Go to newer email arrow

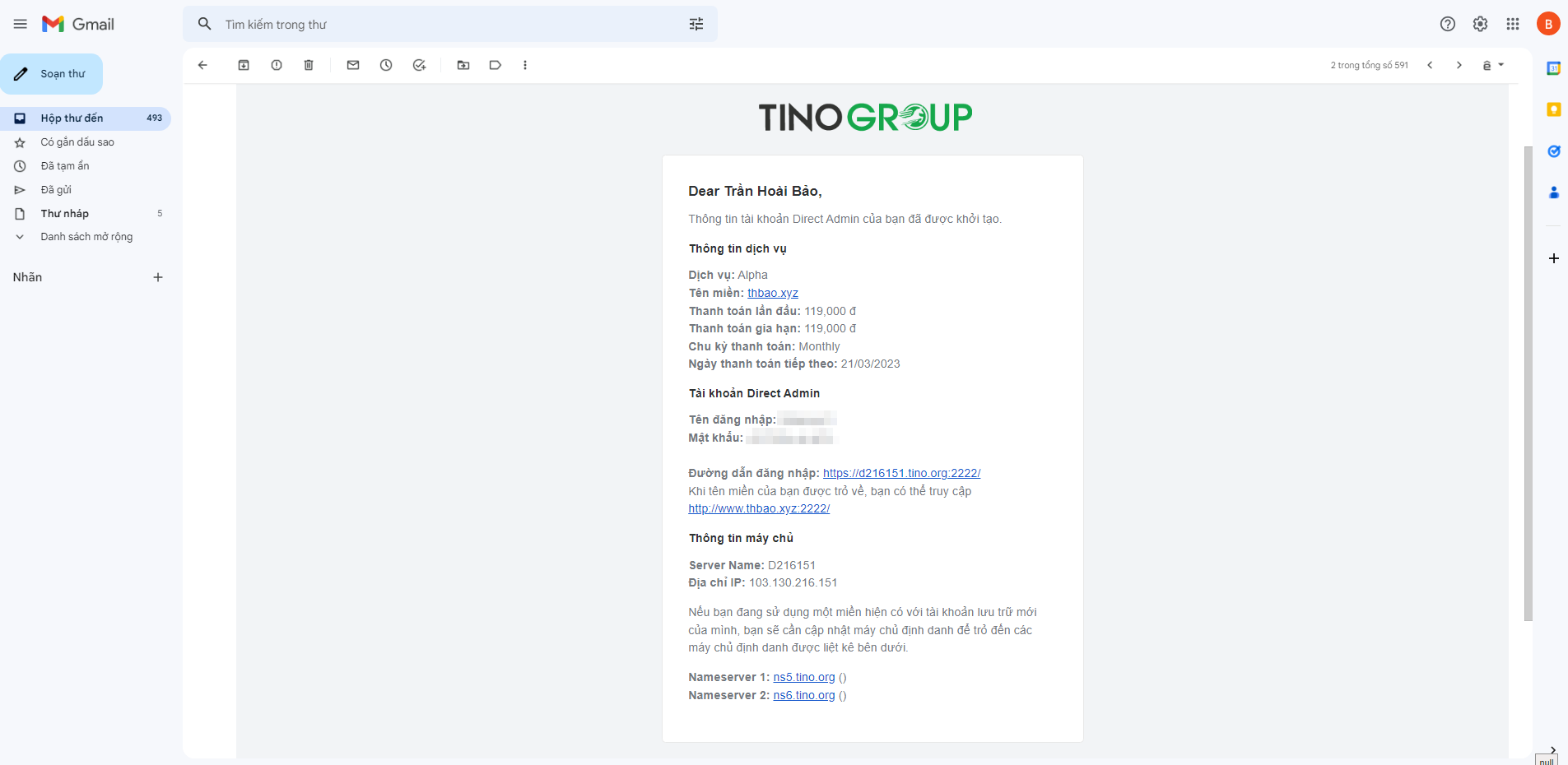click(1430, 65)
